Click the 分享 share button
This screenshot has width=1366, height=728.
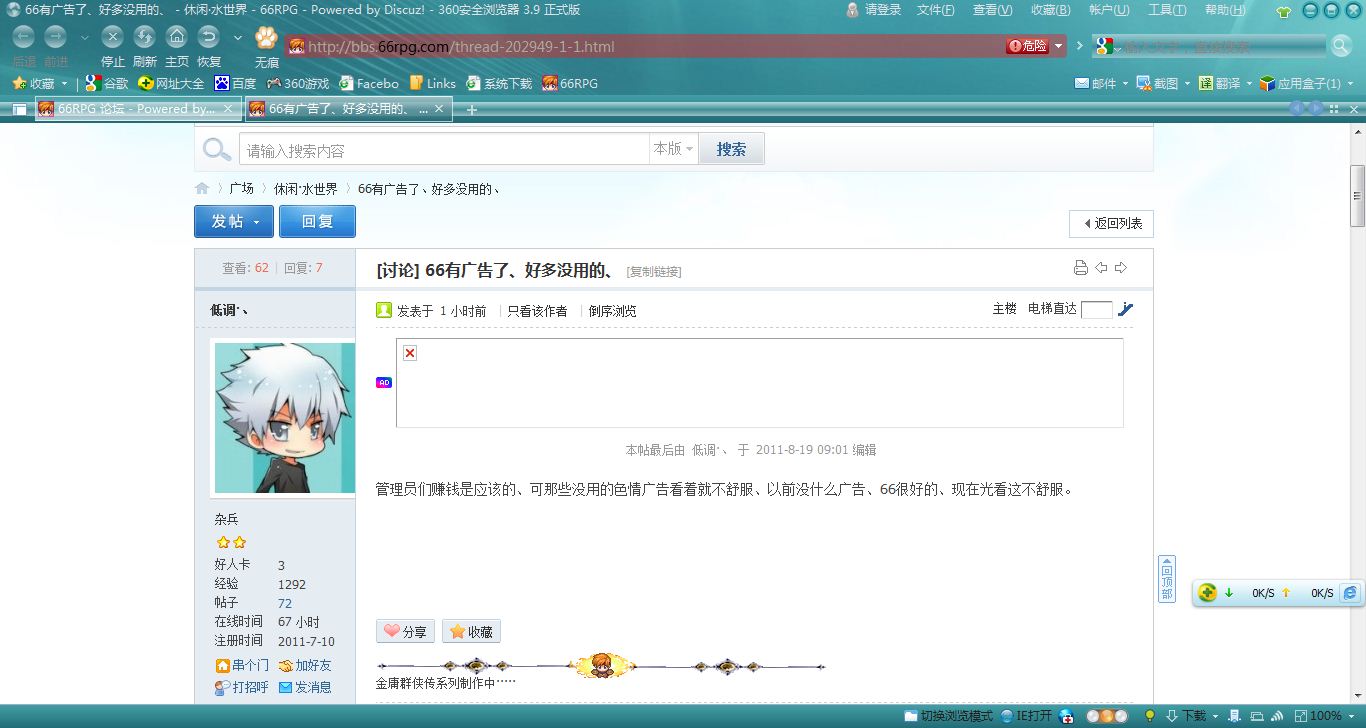click(x=405, y=631)
